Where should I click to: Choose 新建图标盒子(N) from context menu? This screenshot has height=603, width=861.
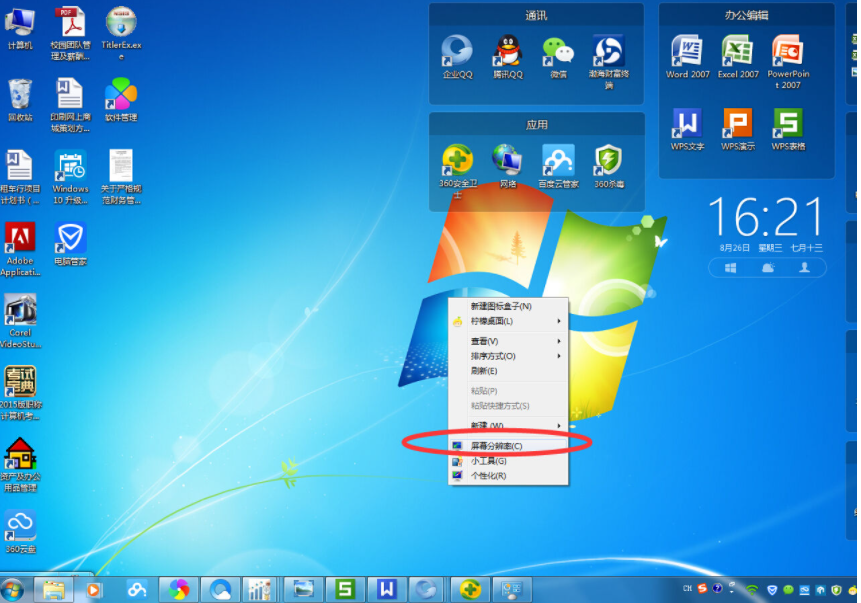(508, 306)
